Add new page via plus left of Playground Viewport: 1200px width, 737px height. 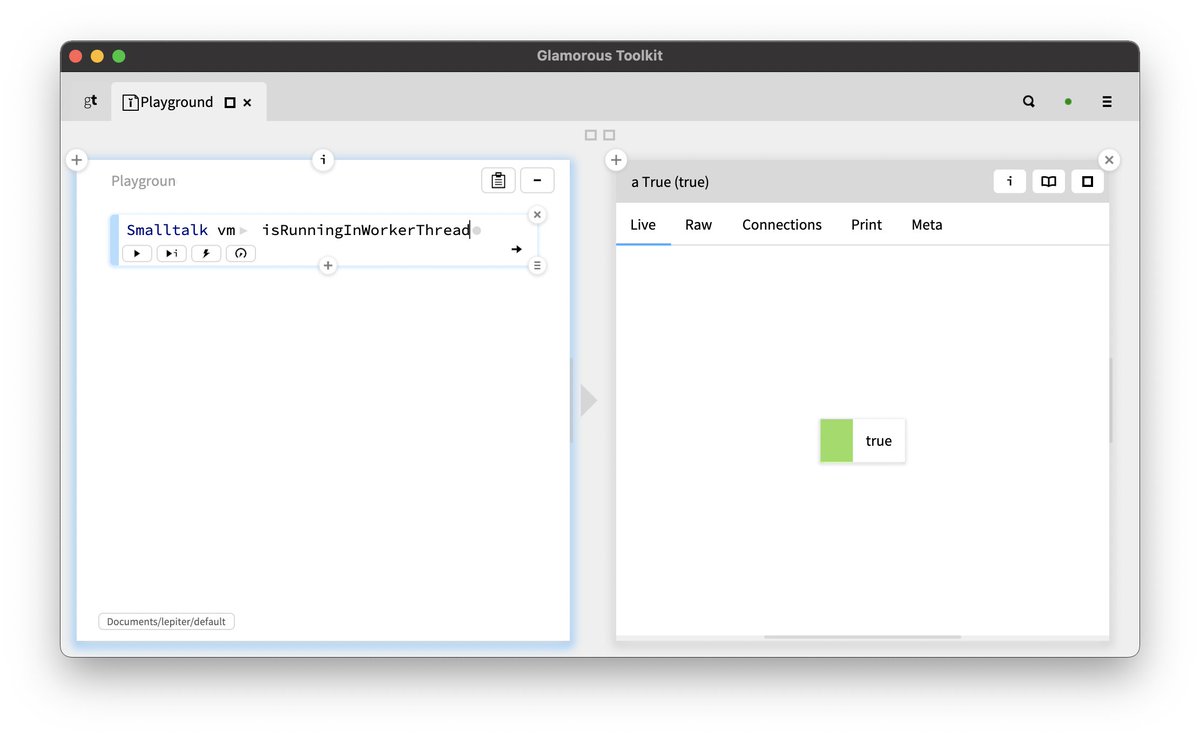pyautogui.click(x=77, y=160)
